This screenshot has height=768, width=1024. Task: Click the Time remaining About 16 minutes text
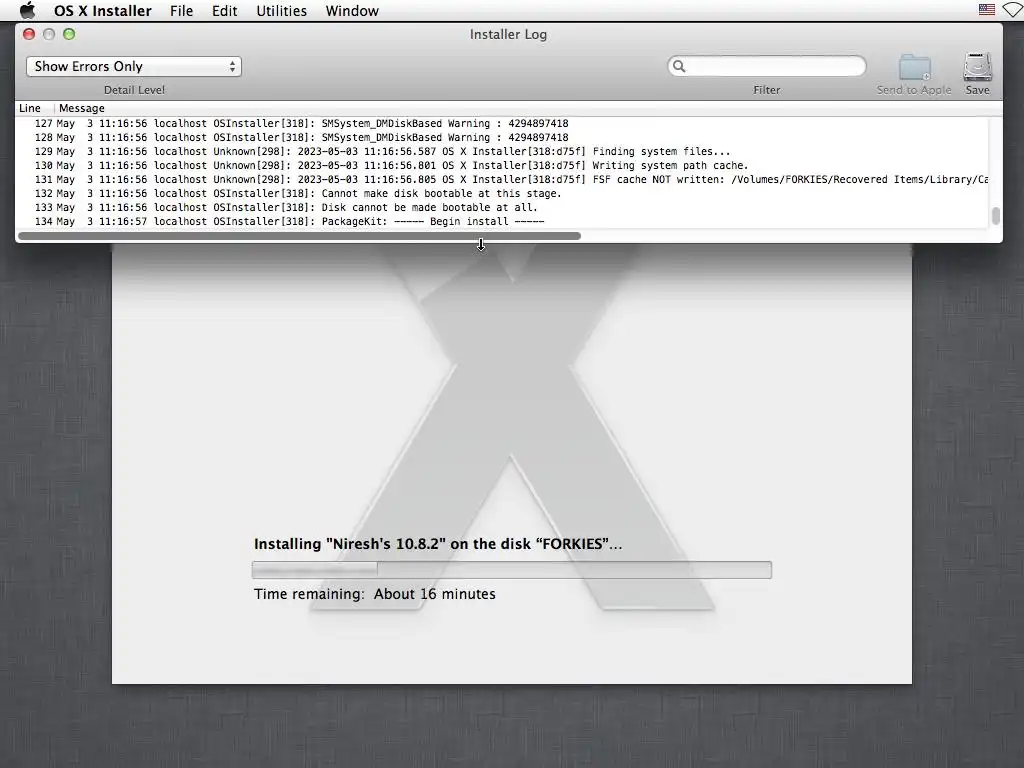click(x=375, y=594)
